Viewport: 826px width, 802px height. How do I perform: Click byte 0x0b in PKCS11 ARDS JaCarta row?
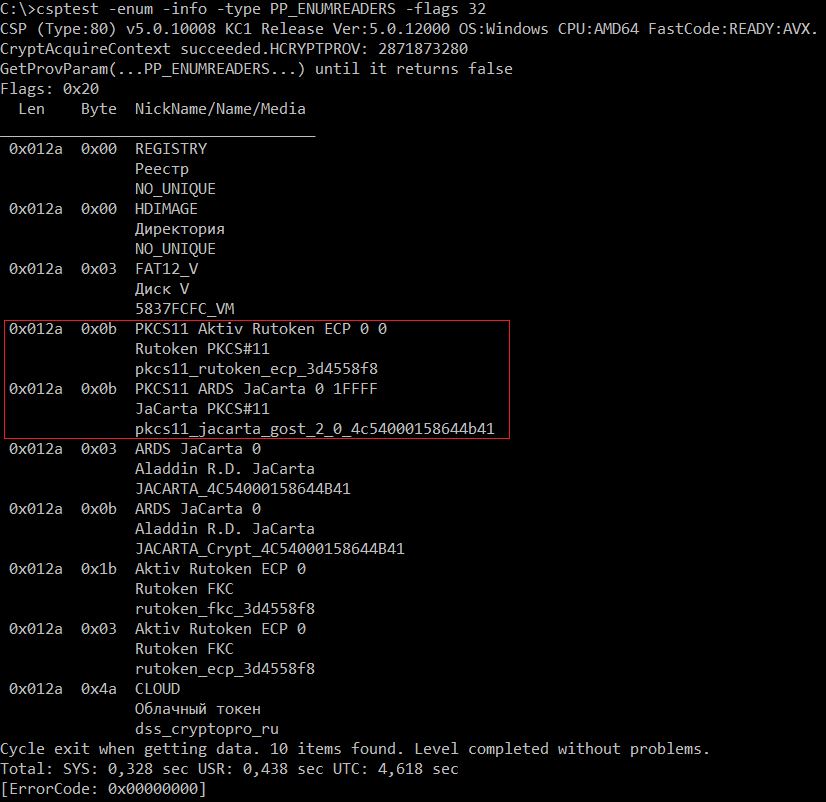(99, 389)
